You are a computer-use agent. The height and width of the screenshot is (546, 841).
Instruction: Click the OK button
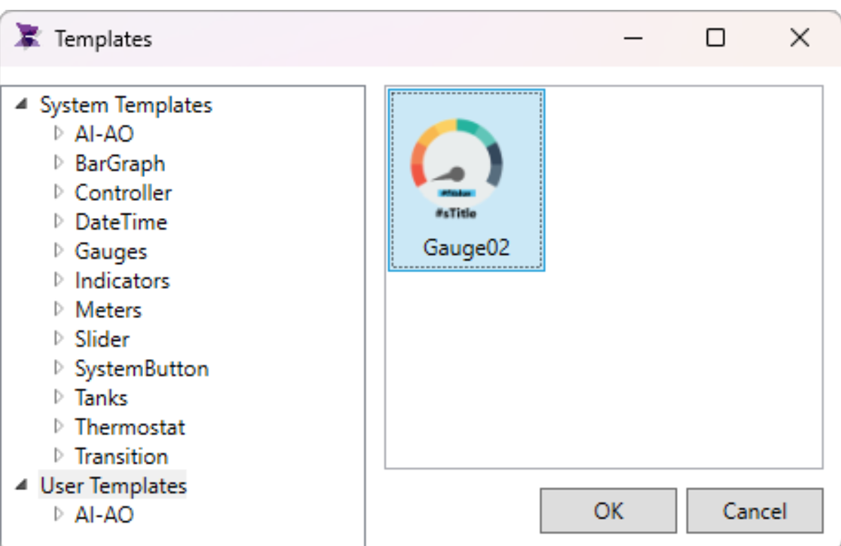(x=608, y=511)
